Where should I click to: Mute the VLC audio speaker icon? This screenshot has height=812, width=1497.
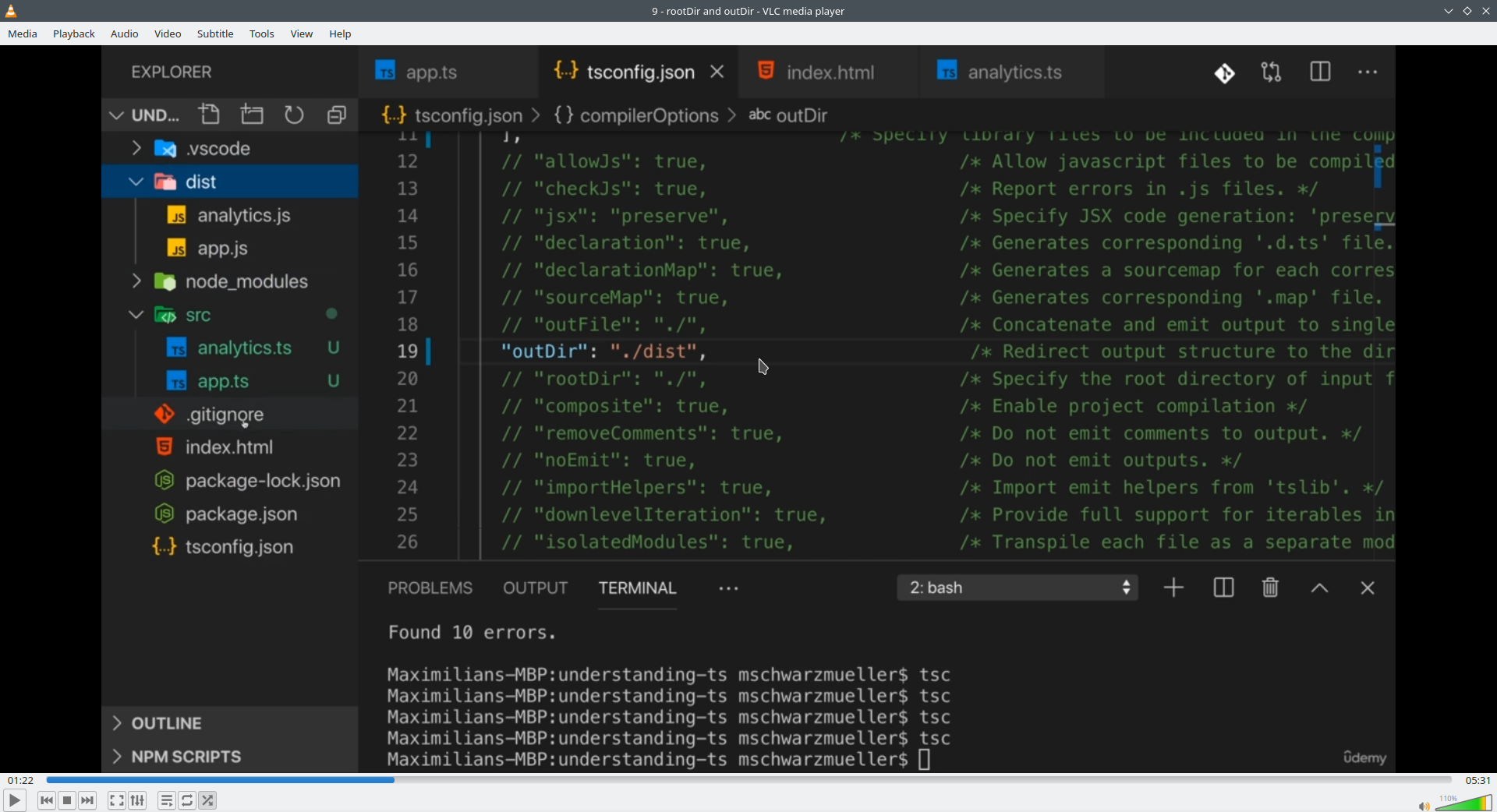[1424, 806]
